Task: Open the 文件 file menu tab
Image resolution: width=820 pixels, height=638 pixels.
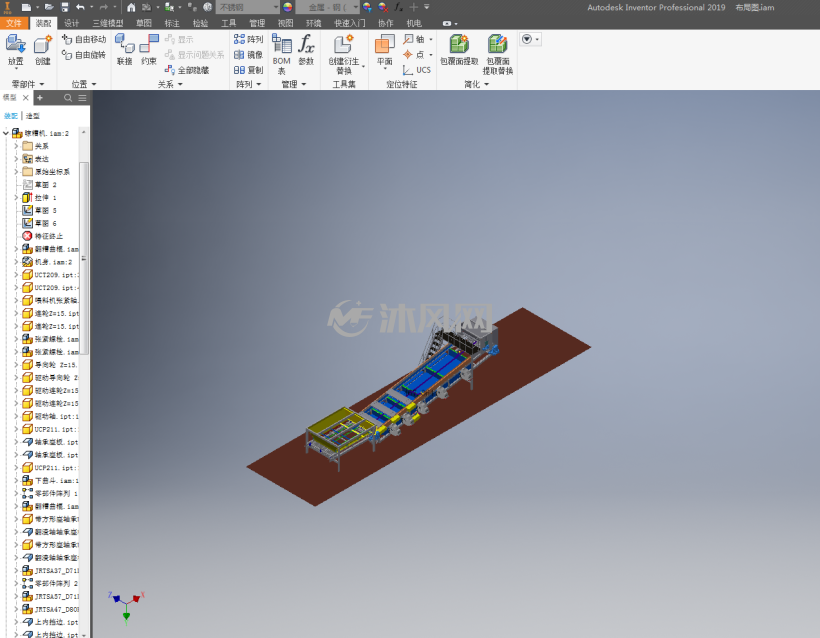Action: (x=14, y=23)
